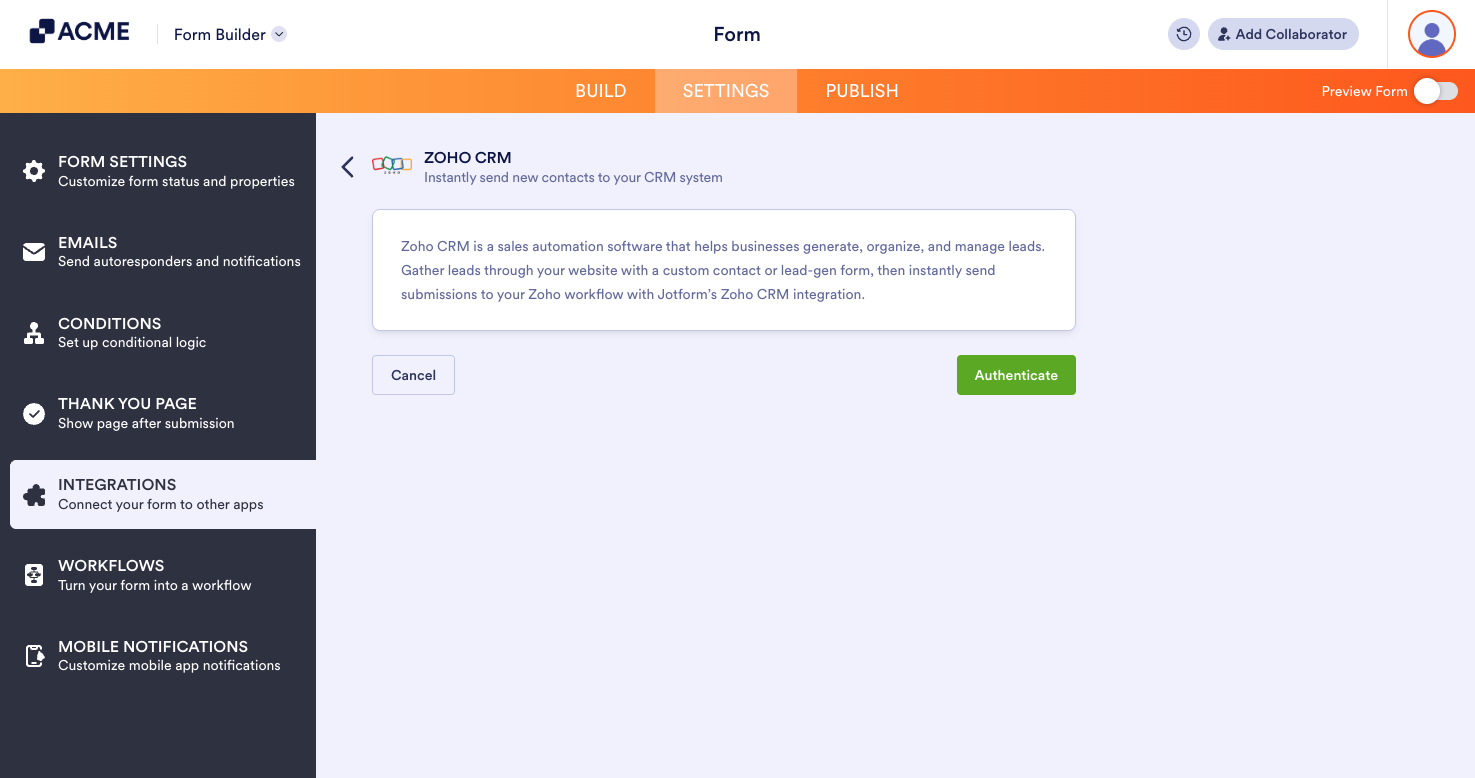Click the Add Collaborator button
Image resolution: width=1475 pixels, height=778 pixels.
tap(1283, 33)
